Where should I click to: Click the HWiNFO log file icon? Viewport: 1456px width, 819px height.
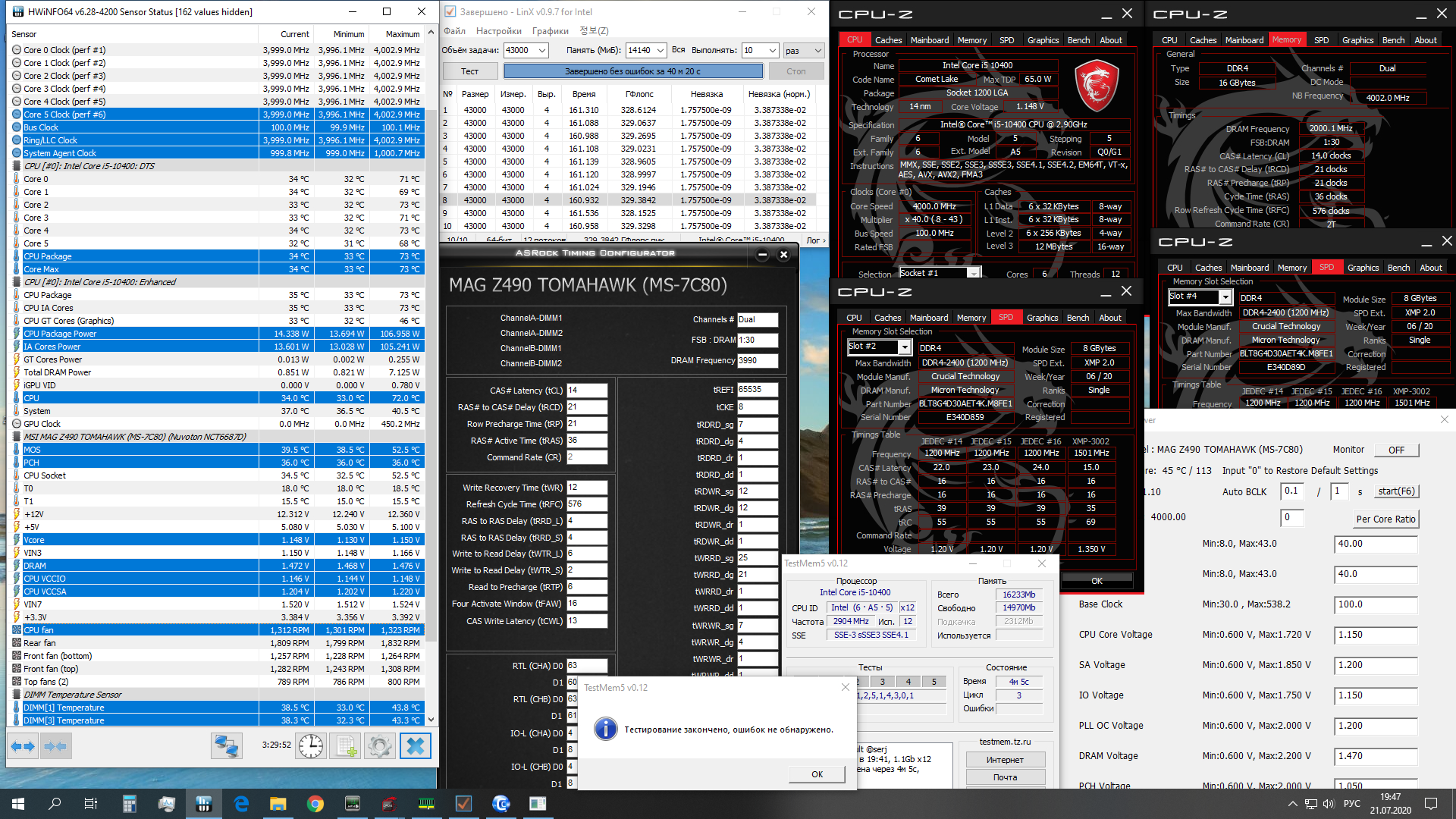click(x=346, y=746)
